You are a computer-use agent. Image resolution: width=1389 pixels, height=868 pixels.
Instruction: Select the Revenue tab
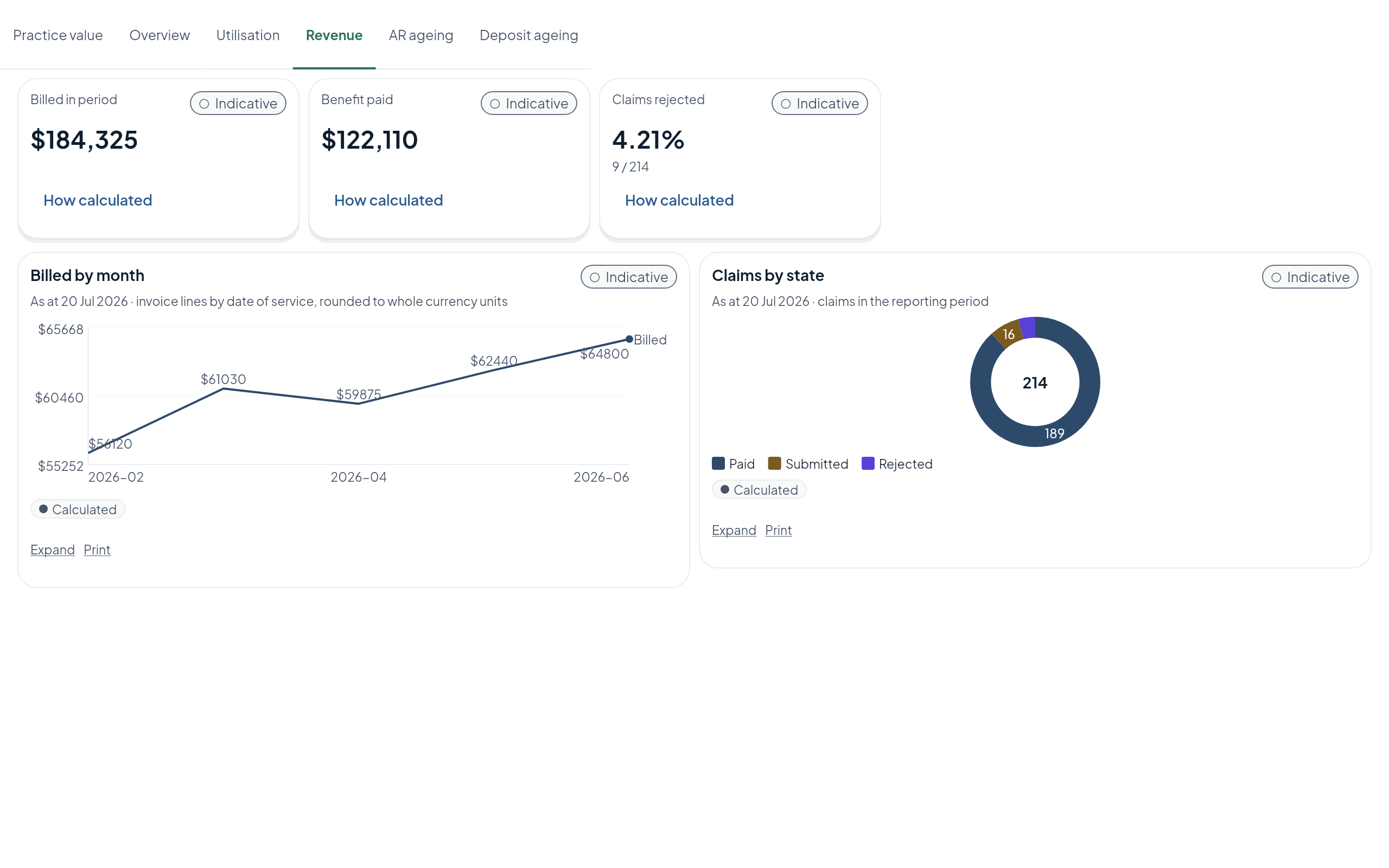point(334,35)
